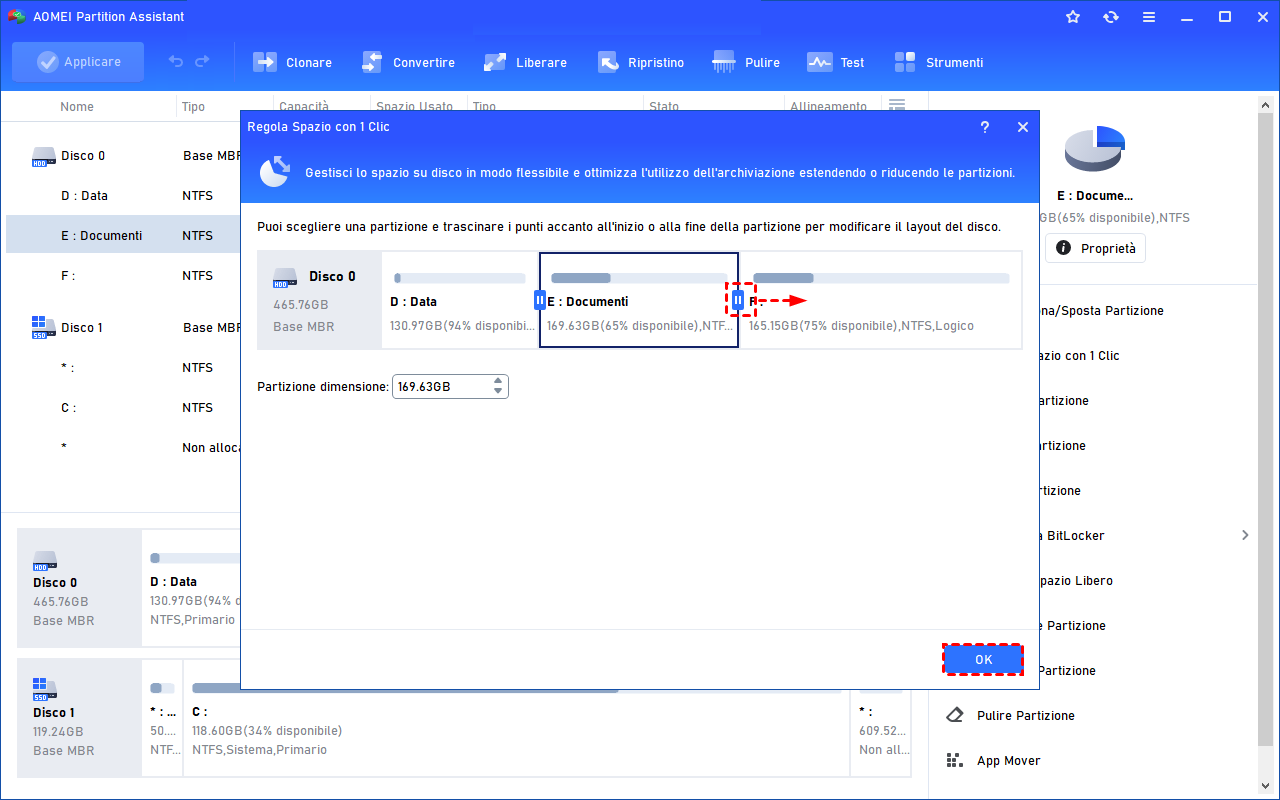The height and width of the screenshot is (800, 1280).
Task: Click the Pulire Partizione eraser icon
Action: point(954,716)
